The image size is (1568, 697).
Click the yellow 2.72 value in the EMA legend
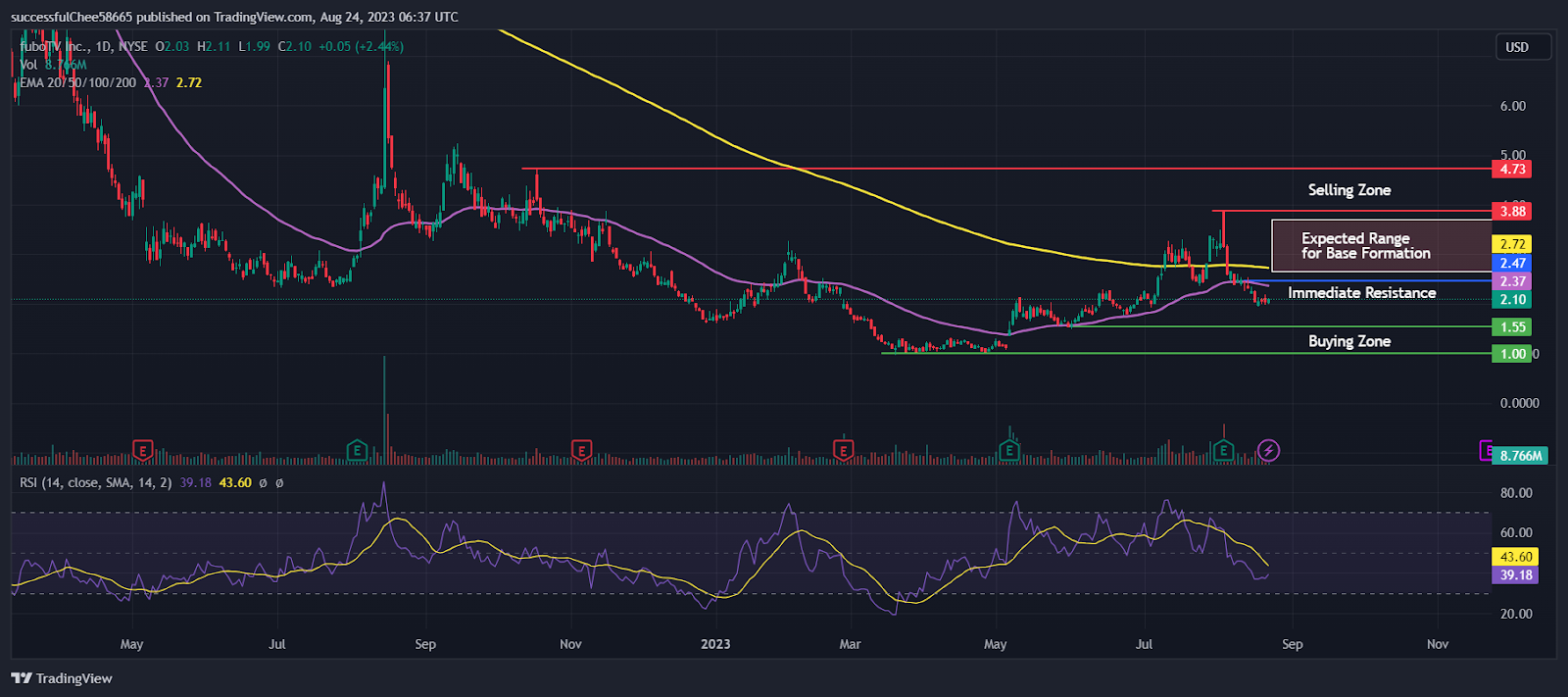(189, 82)
